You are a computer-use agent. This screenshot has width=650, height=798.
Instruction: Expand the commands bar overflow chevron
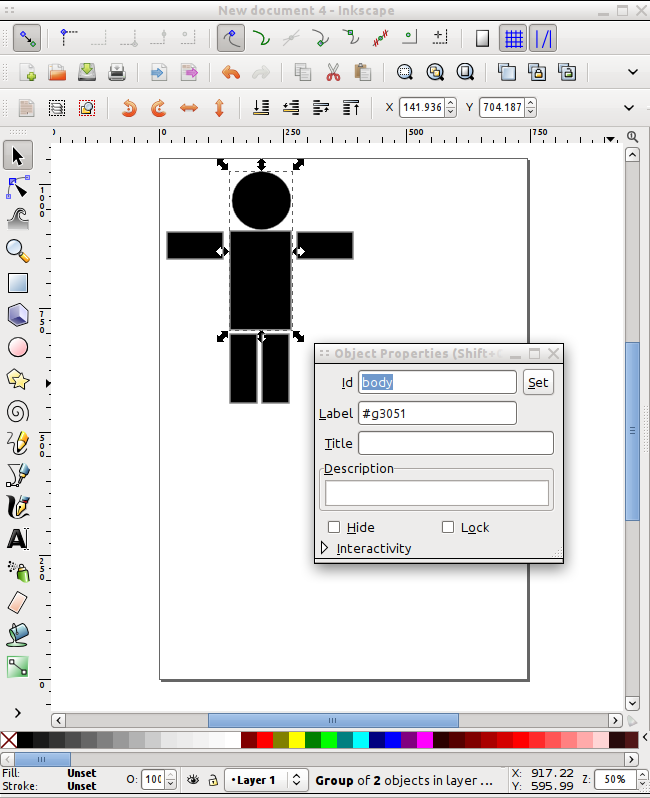[x=633, y=72]
